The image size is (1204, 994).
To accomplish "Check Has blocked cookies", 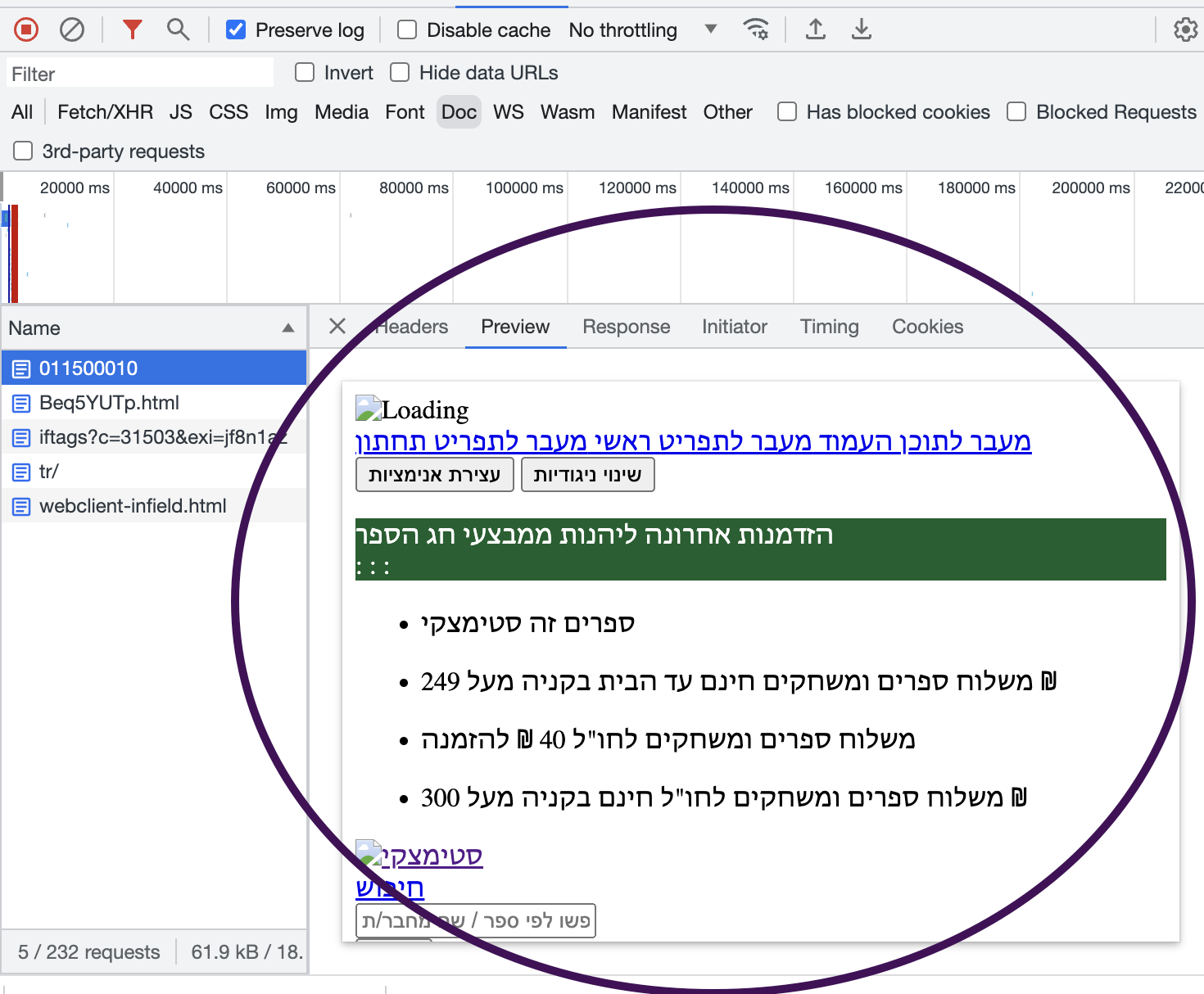I will 787,111.
